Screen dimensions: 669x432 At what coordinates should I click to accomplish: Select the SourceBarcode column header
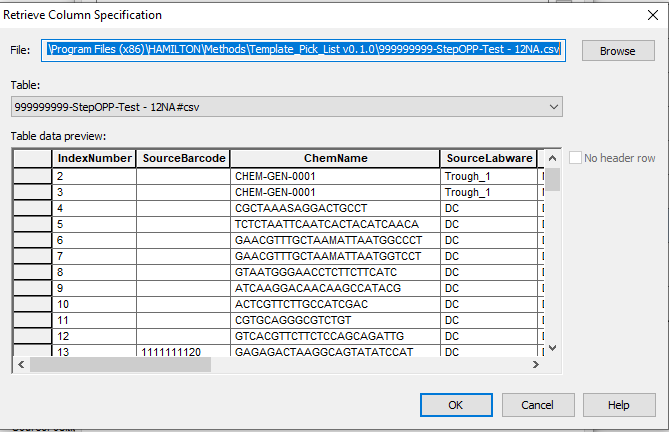pyautogui.click(x=184, y=158)
